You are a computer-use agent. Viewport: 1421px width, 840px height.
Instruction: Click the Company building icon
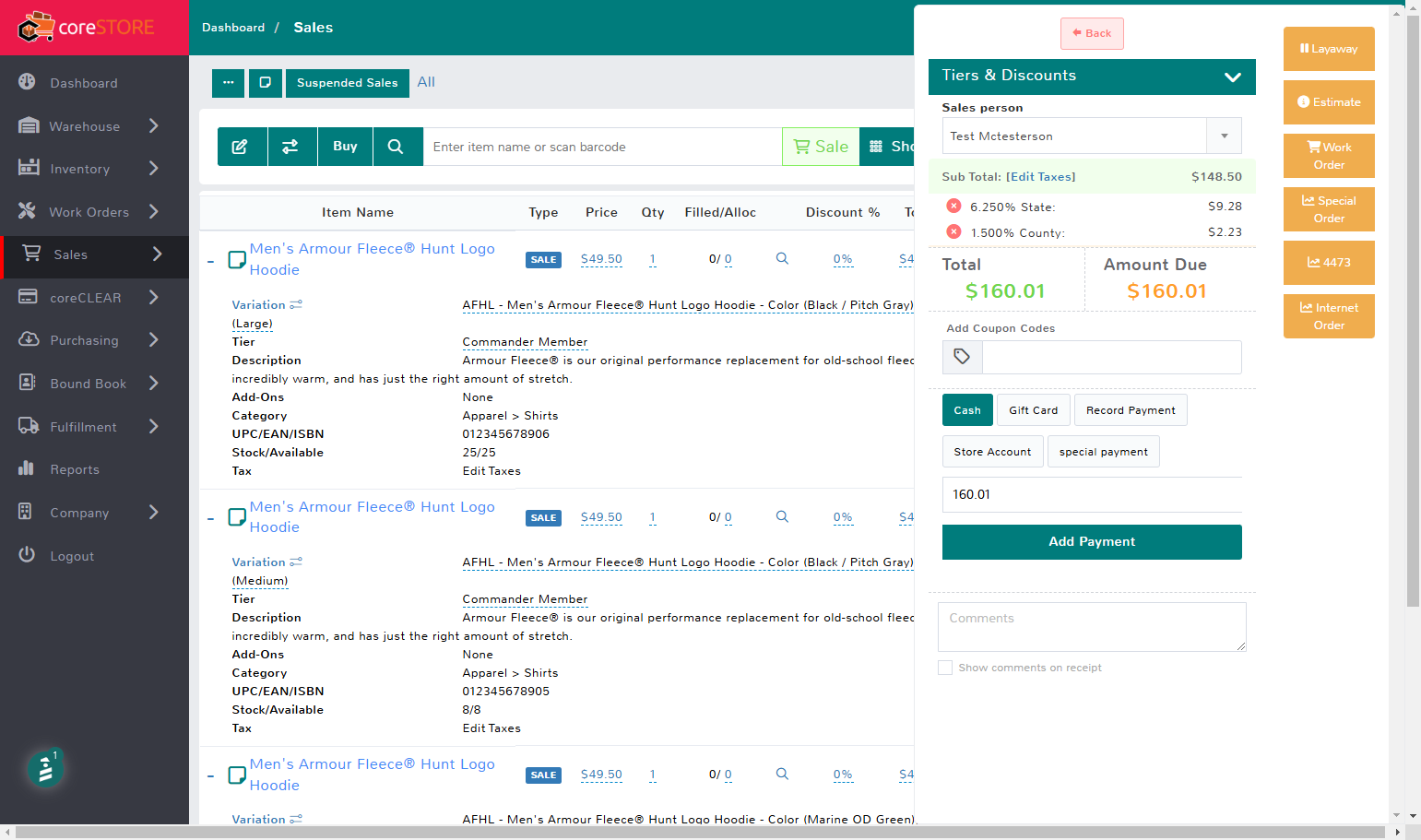[x=26, y=512]
